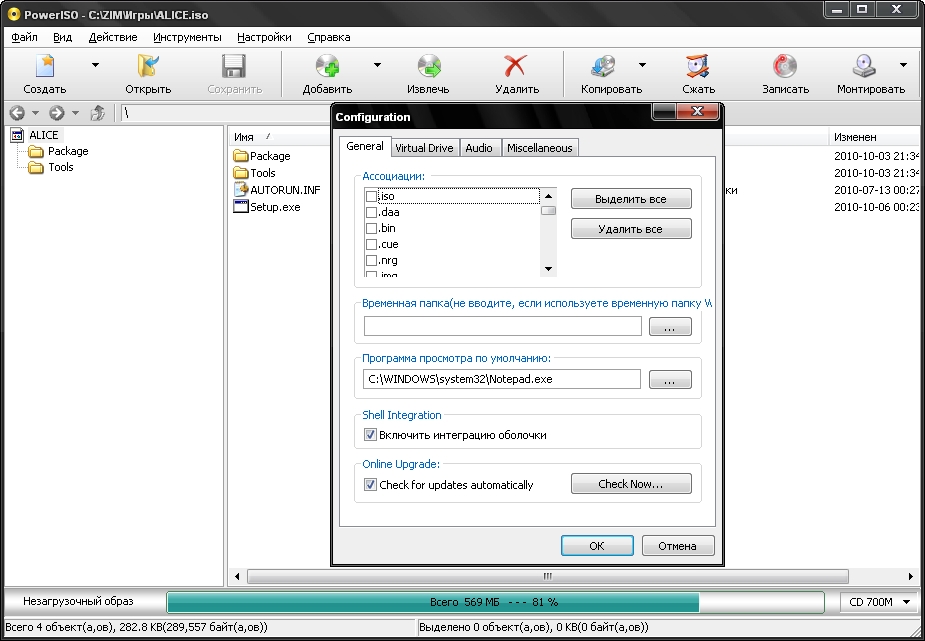Click the temporary folder input field
This screenshot has width=925, height=641.
[x=503, y=326]
